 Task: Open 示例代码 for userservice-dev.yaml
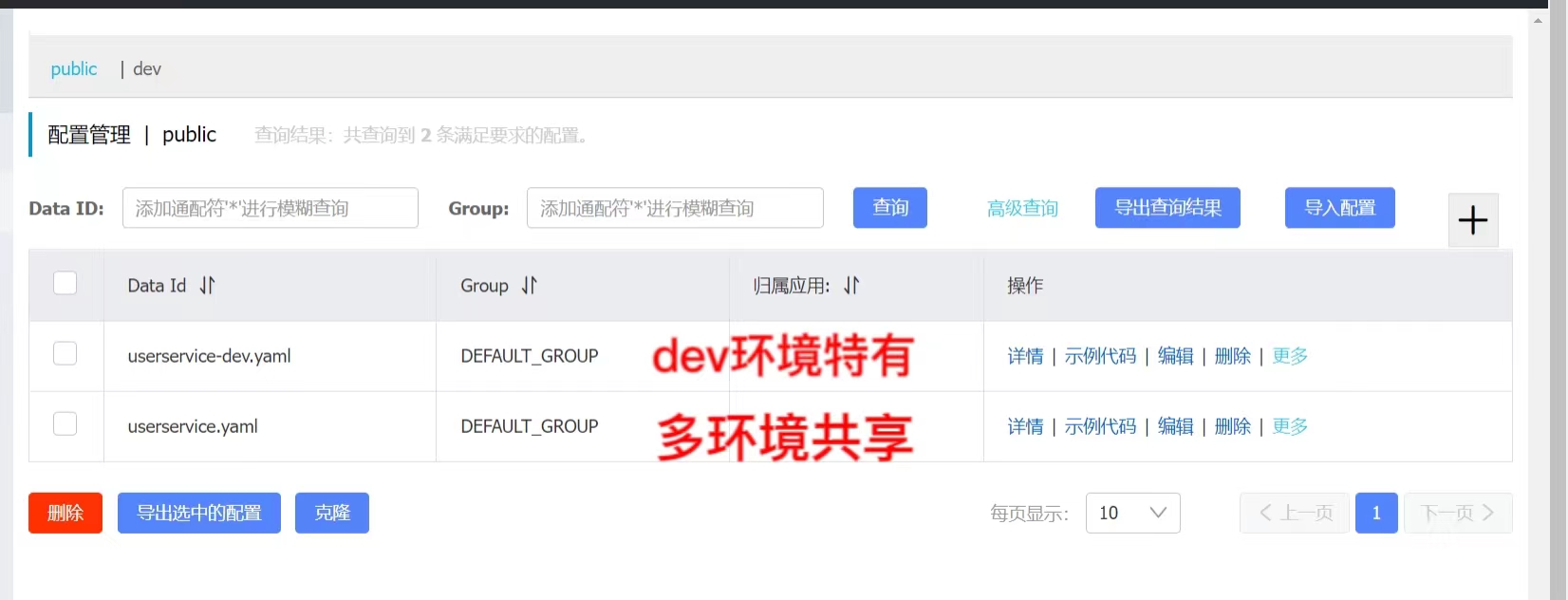(x=1100, y=356)
